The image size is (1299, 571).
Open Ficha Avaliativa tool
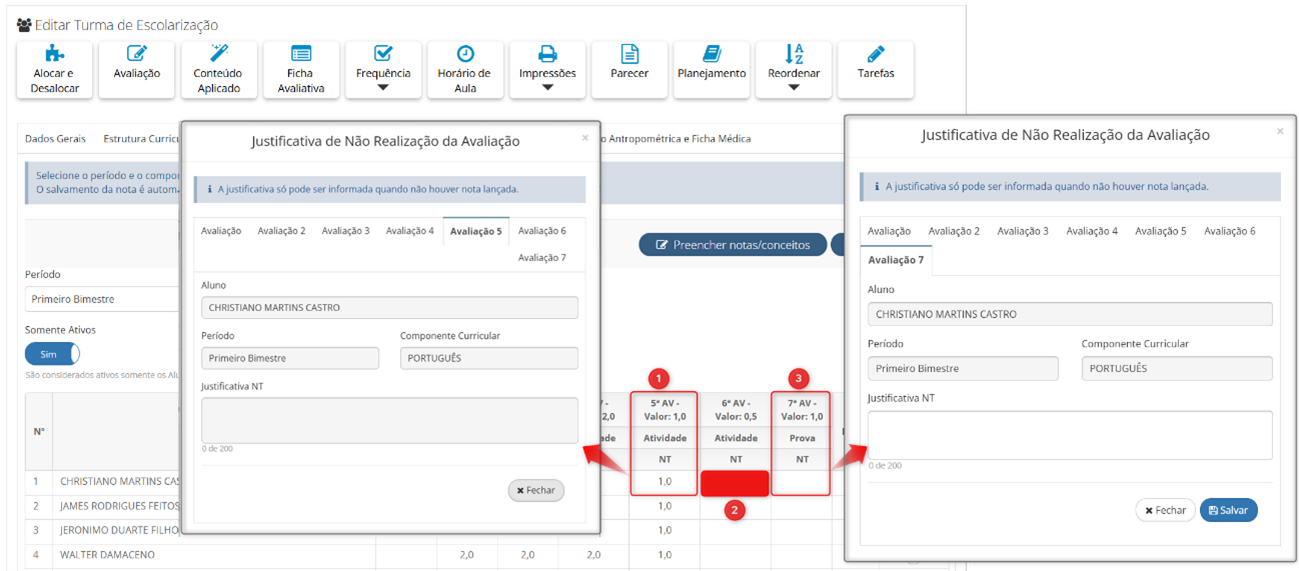[x=301, y=70]
